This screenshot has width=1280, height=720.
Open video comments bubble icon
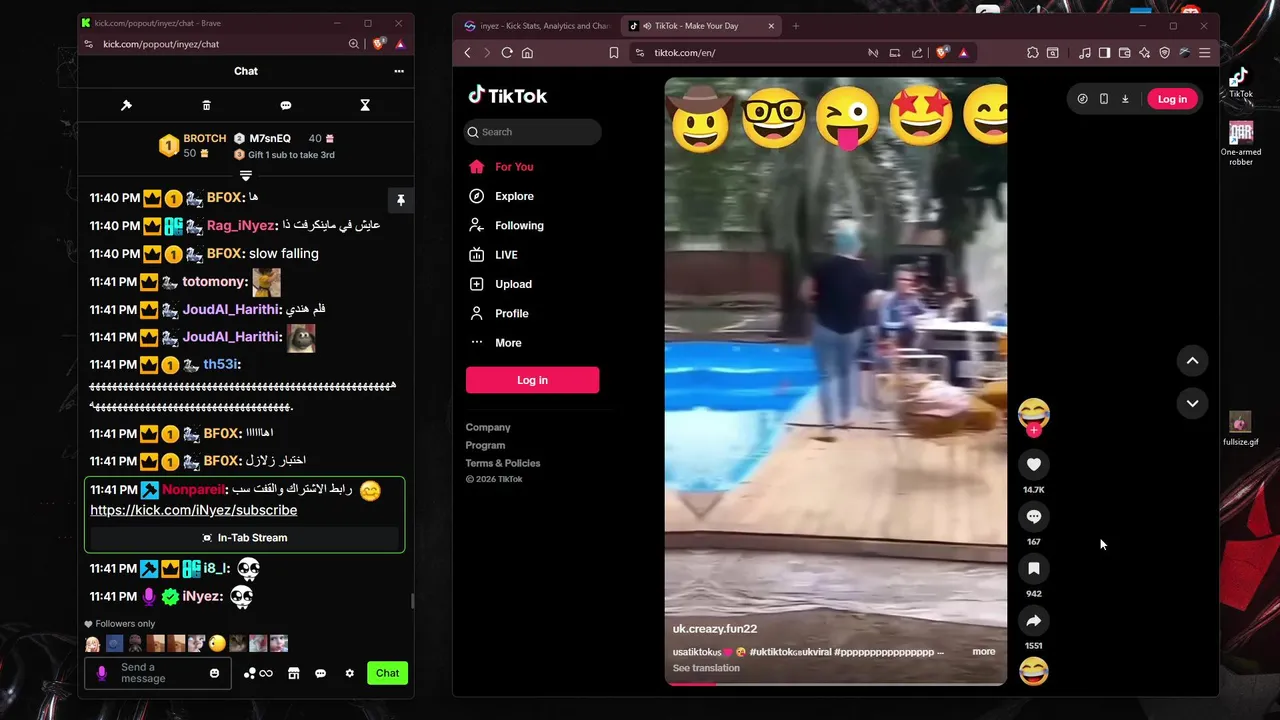(x=1034, y=516)
